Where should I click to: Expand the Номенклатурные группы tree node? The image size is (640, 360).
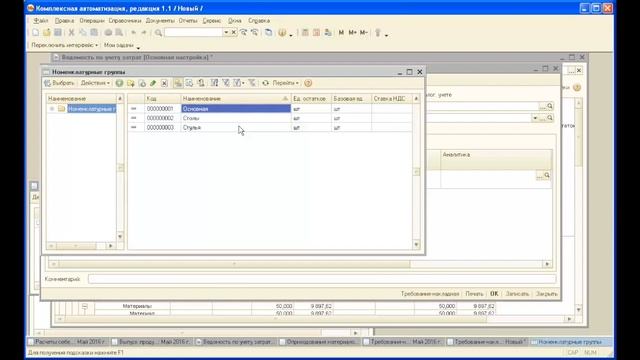pyautogui.click(x=52, y=109)
